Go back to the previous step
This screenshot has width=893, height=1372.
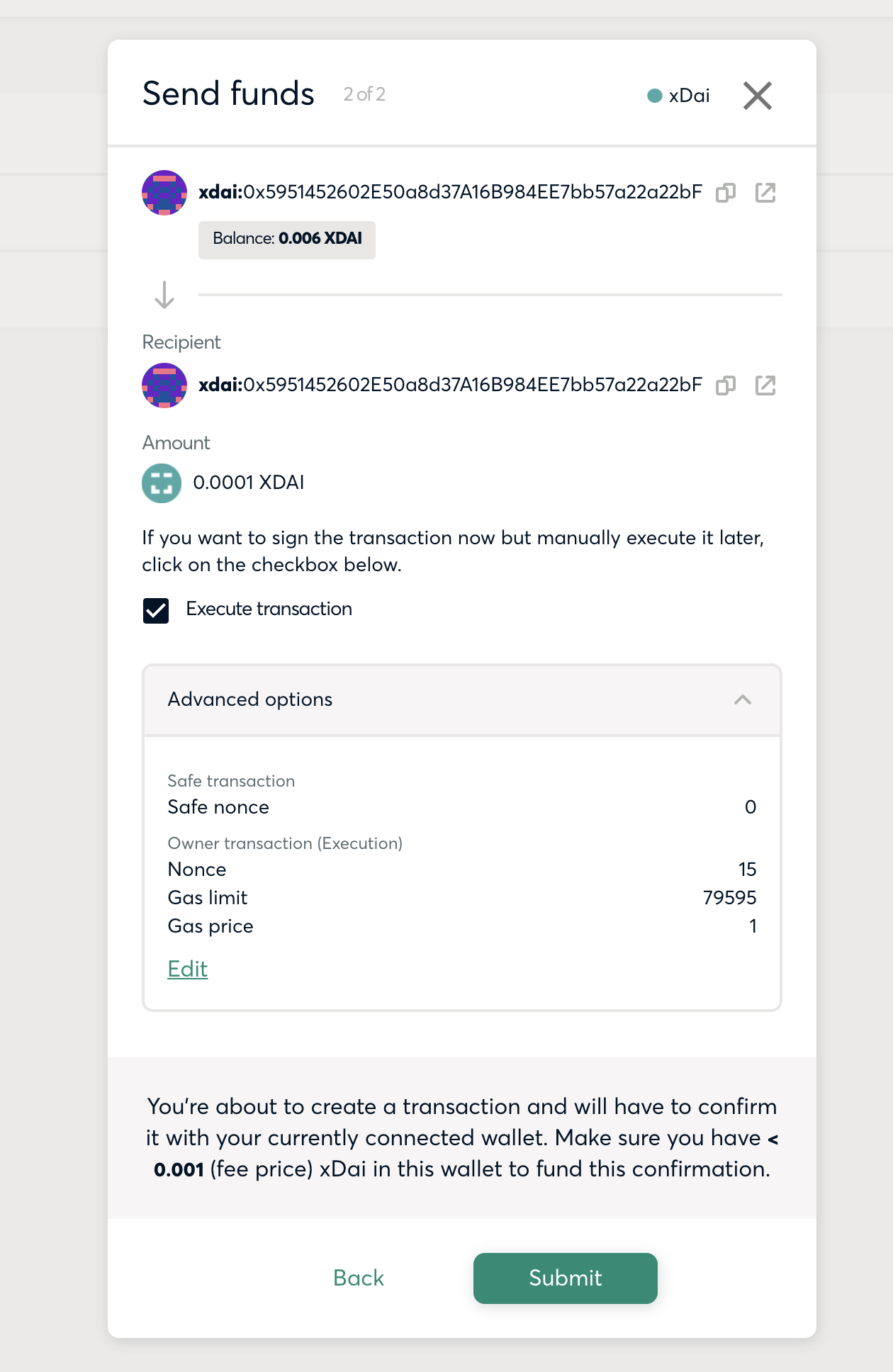point(359,1278)
